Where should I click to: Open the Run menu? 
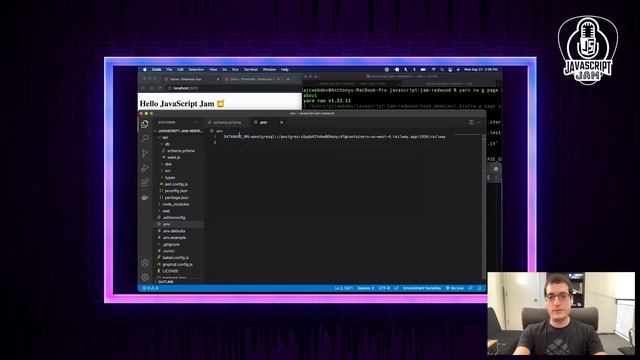(235, 70)
